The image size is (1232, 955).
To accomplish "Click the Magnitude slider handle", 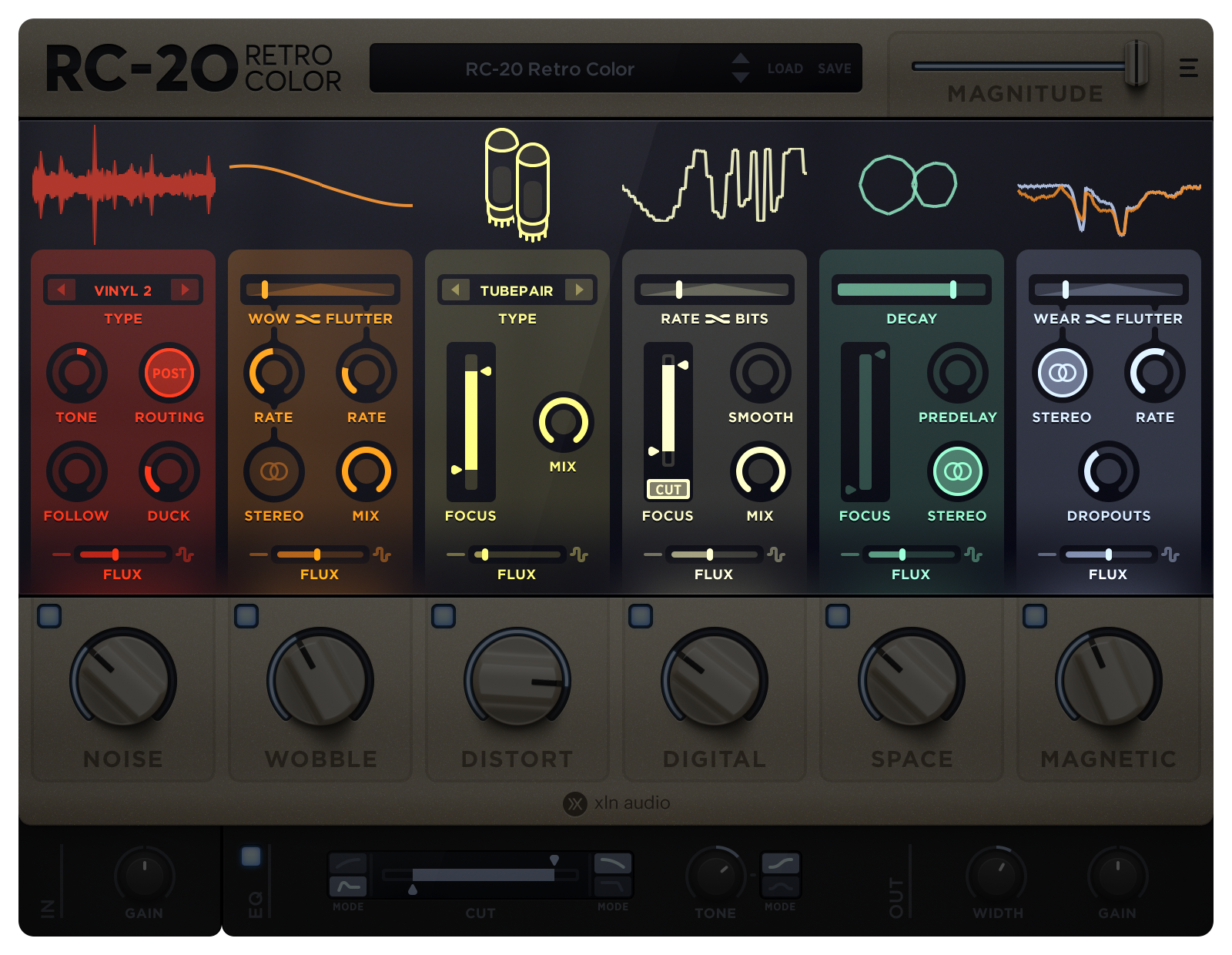I will coord(1137,63).
